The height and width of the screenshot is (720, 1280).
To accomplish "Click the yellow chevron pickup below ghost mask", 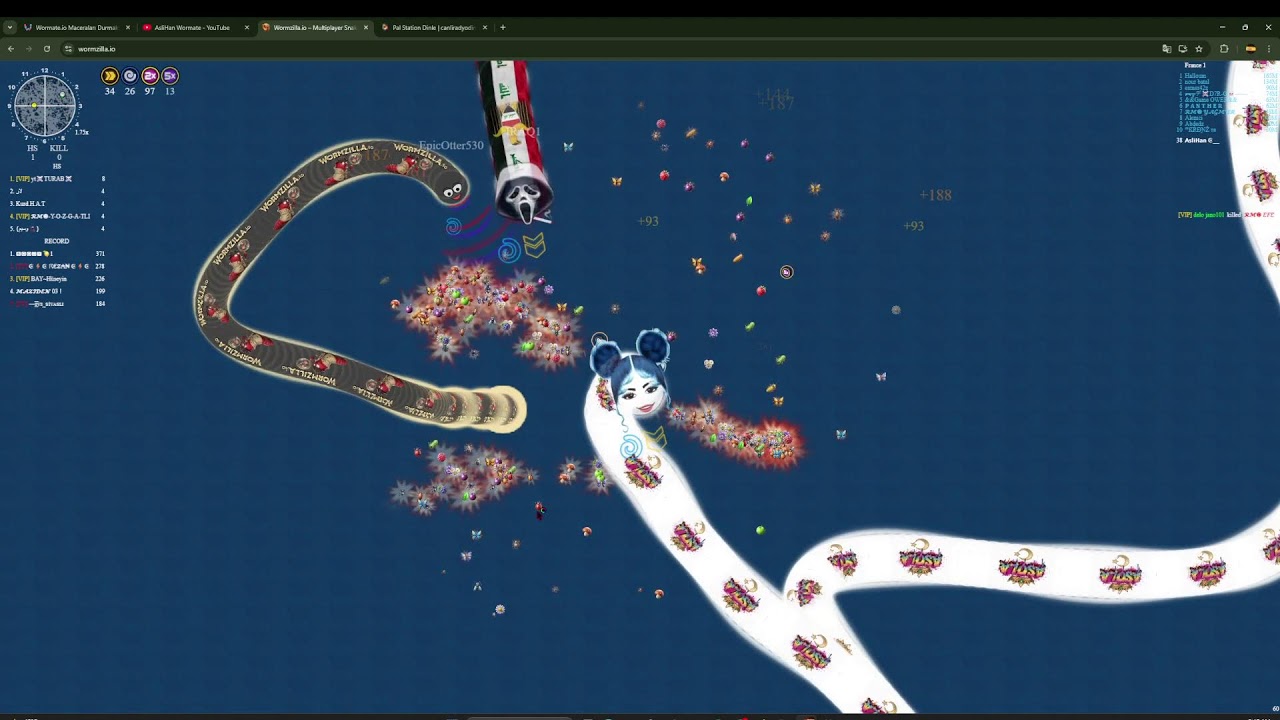I will click(x=535, y=245).
